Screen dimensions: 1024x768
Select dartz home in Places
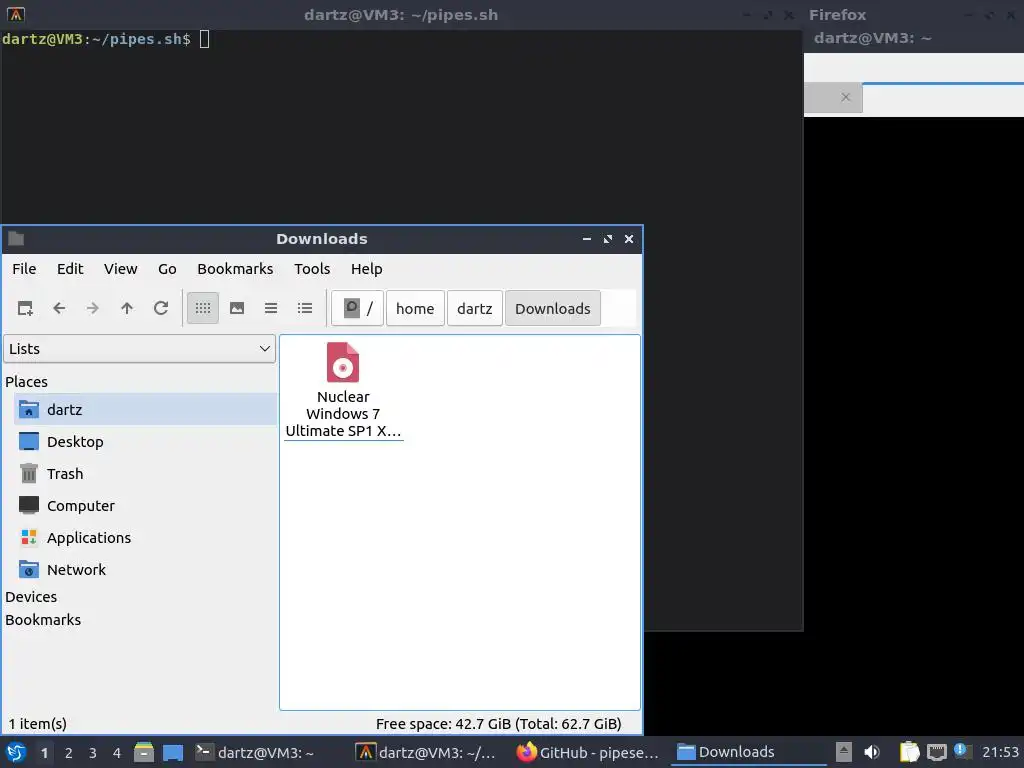tap(145, 409)
